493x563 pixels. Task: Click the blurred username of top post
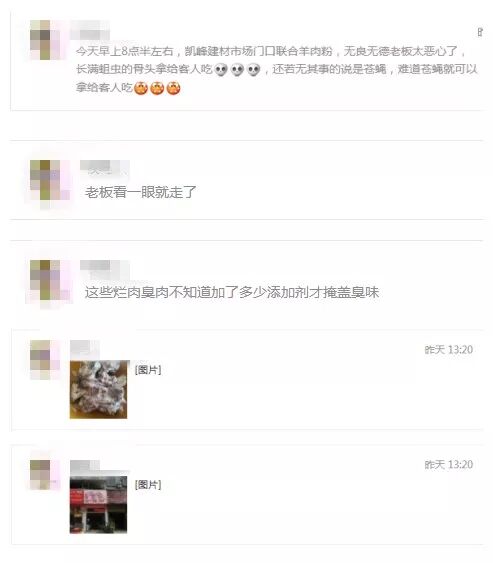pos(90,32)
